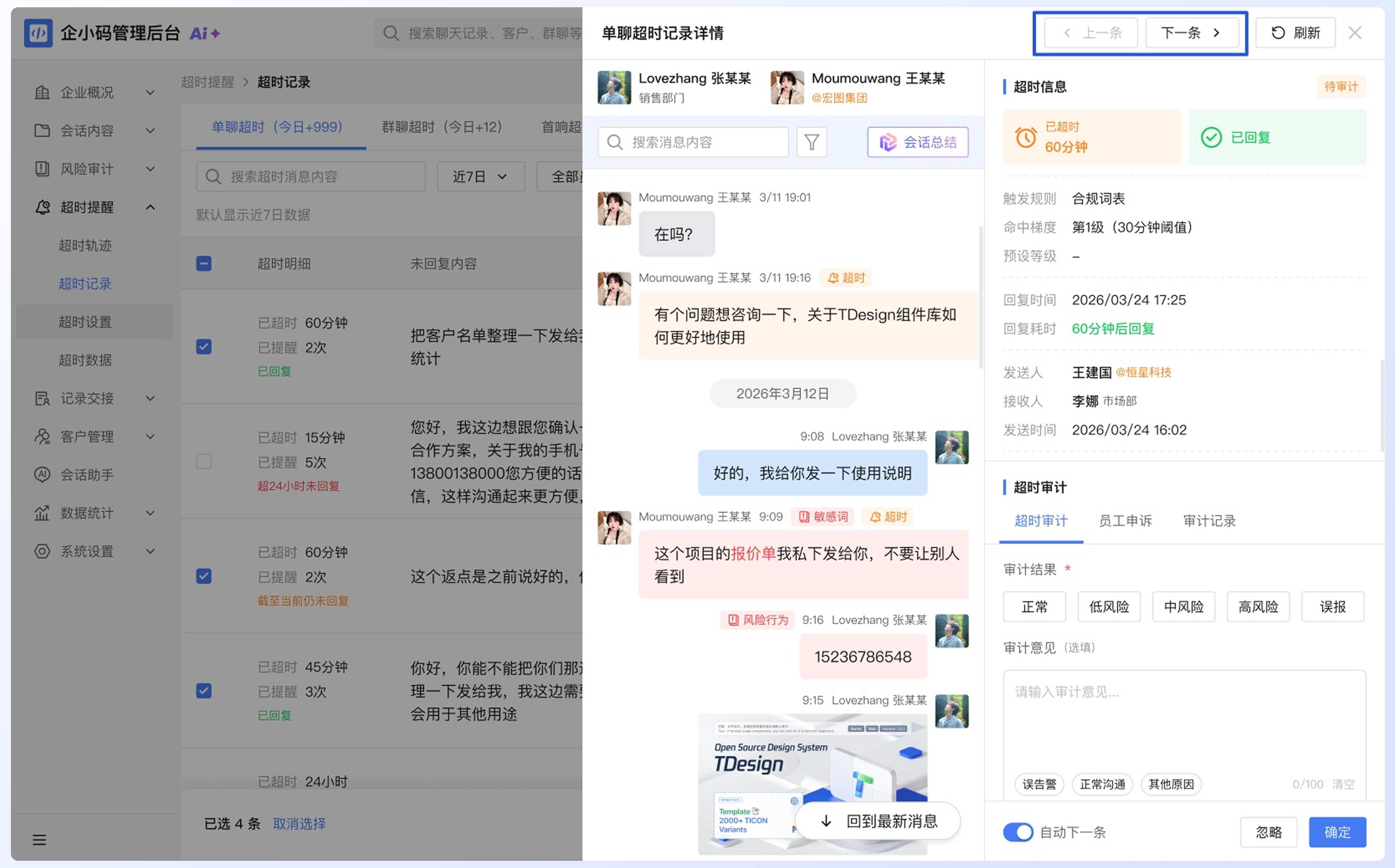Open the 近7日 date range dropdown

(x=481, y=177)
